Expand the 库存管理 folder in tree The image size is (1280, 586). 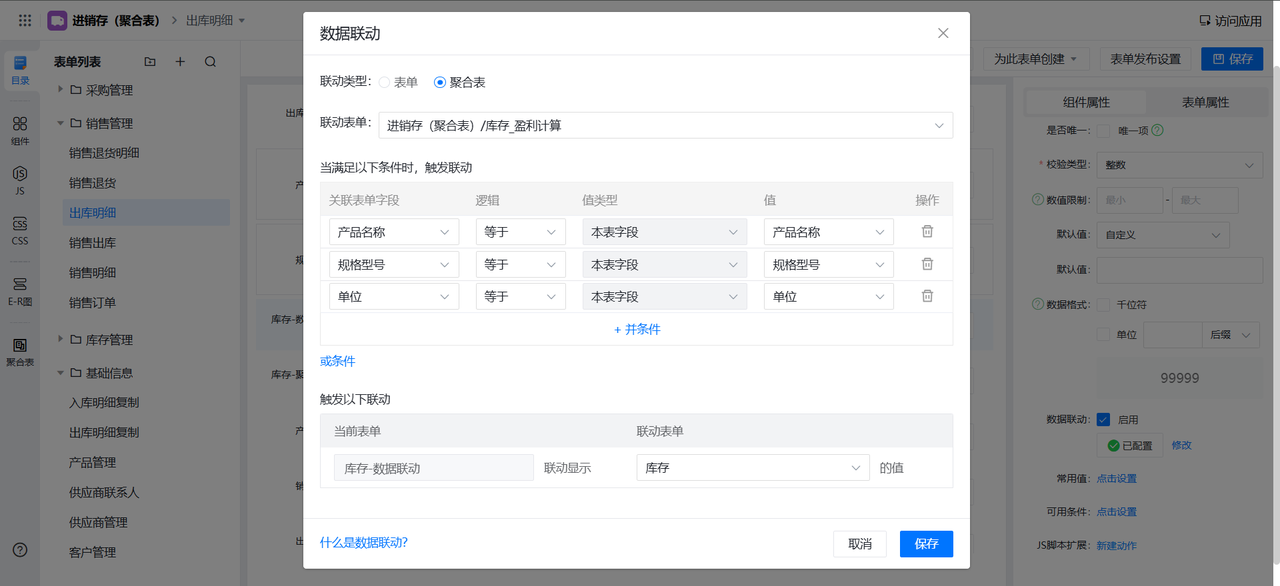[61, 340]
